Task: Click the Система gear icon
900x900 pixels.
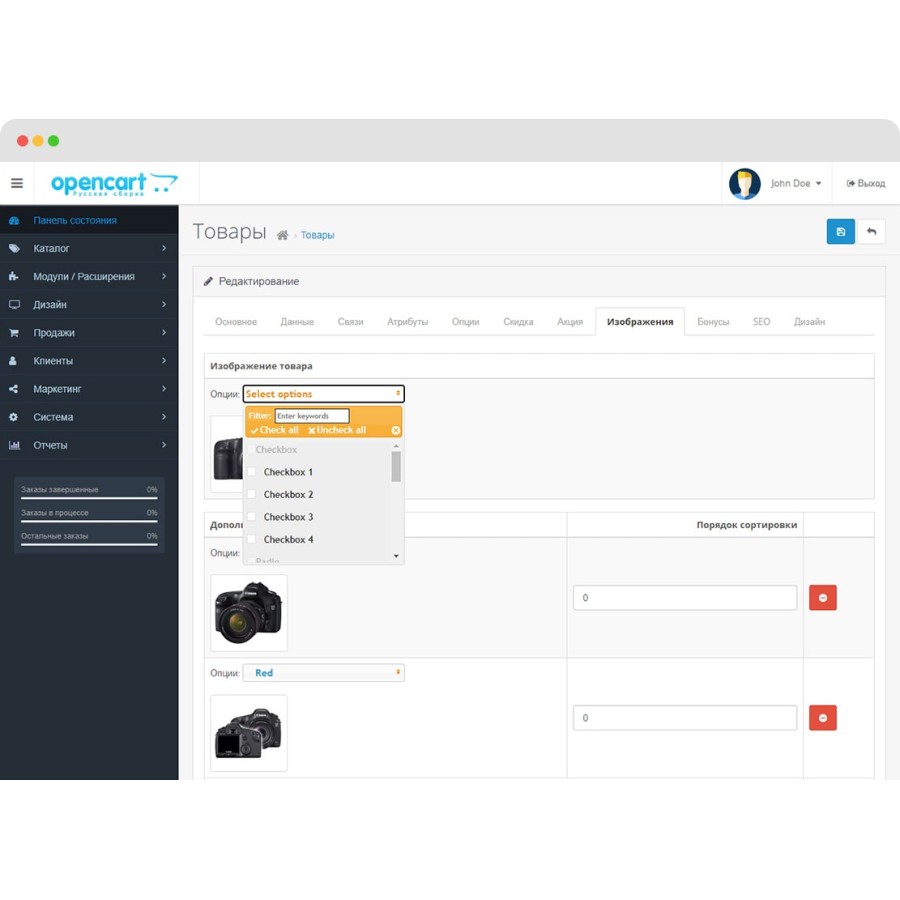Action: point(14,417)
